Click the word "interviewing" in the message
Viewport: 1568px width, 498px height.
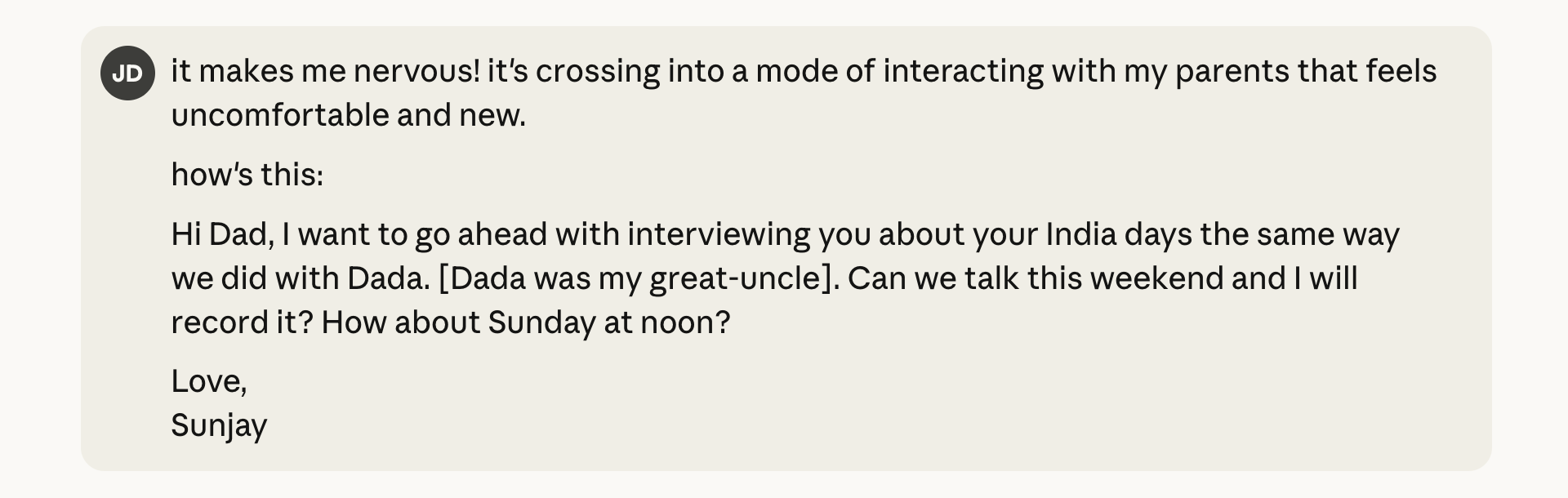[718, 235]
